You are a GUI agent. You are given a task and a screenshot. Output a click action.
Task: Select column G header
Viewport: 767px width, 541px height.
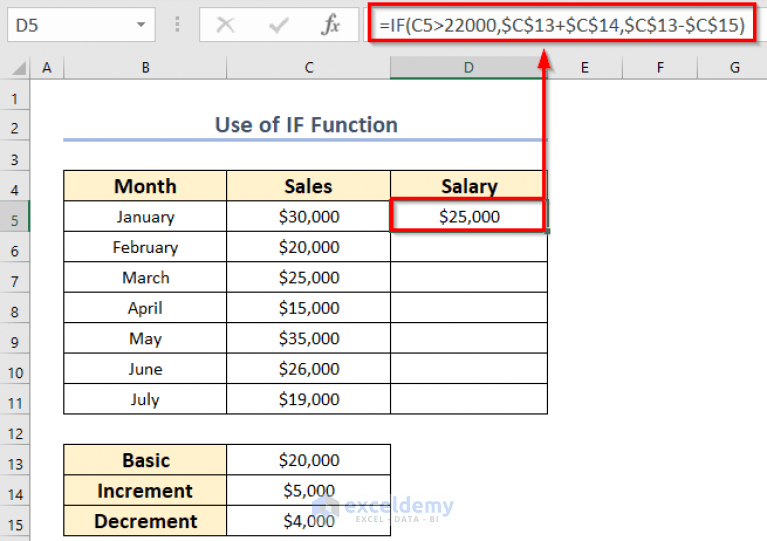click(x=732, y=68)
